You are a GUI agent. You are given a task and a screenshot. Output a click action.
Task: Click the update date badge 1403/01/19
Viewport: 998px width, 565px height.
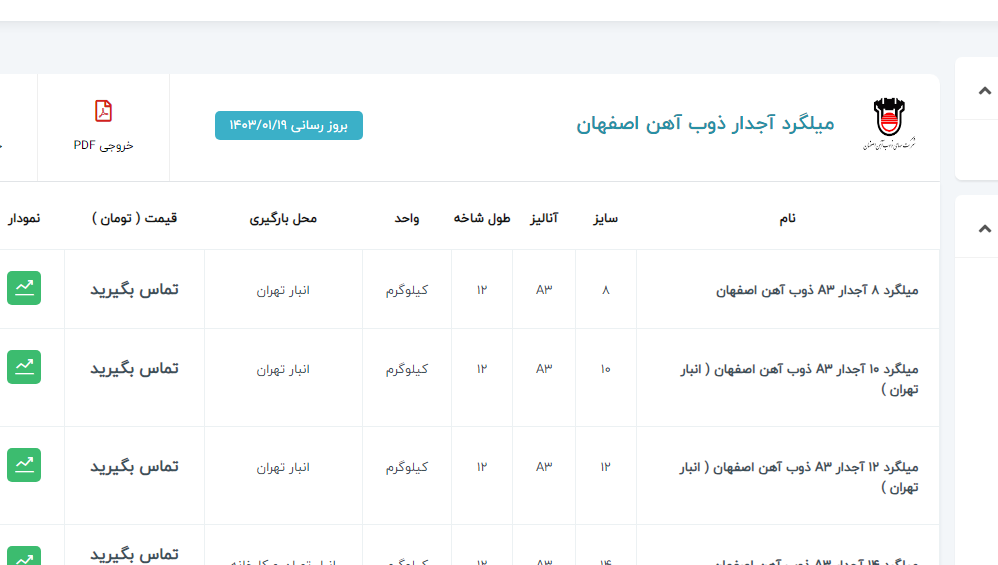point(289,125)
